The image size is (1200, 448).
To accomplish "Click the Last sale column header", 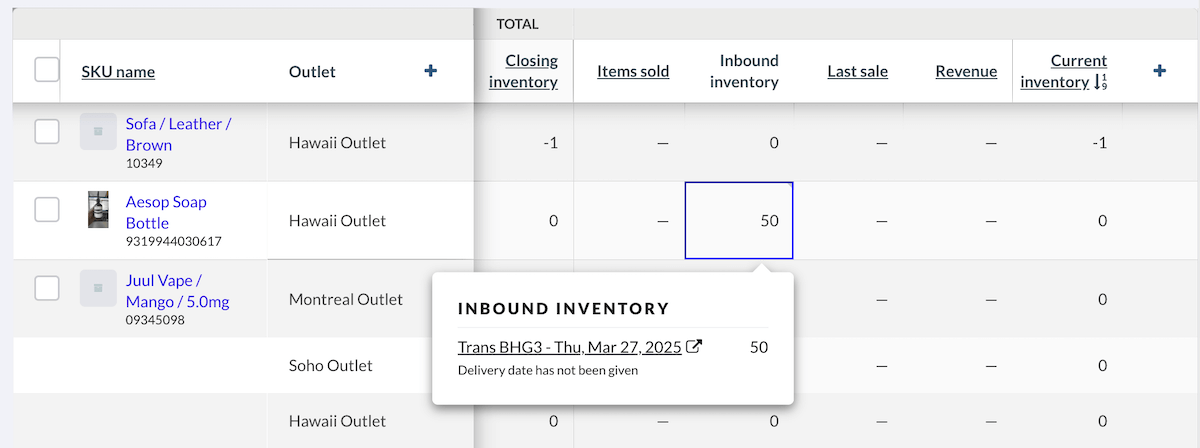I will 857,71.
